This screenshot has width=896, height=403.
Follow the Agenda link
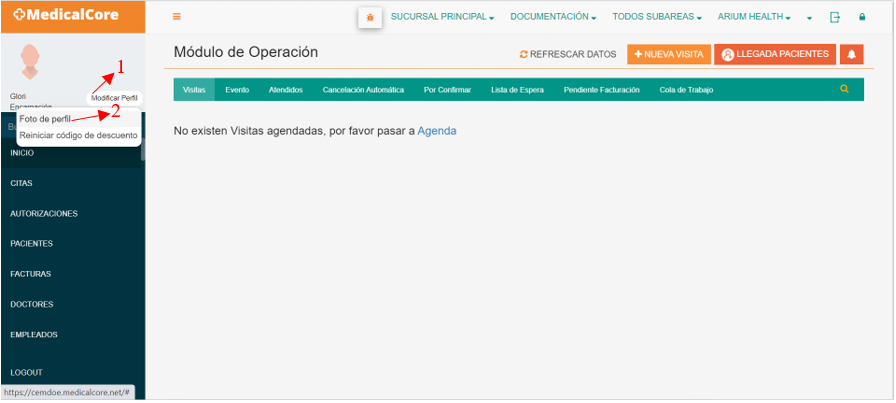(x=437, y=131)
